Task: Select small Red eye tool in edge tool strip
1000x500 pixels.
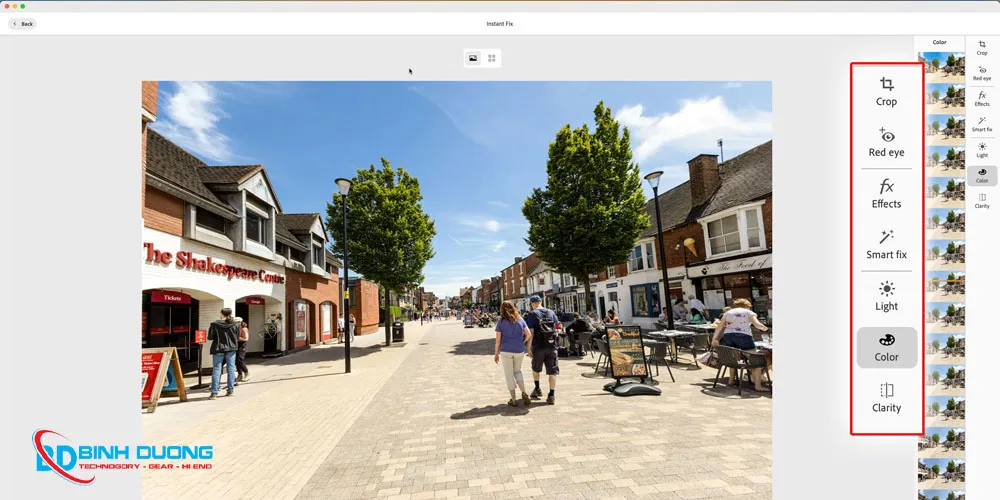Action: tap(982, 73)
